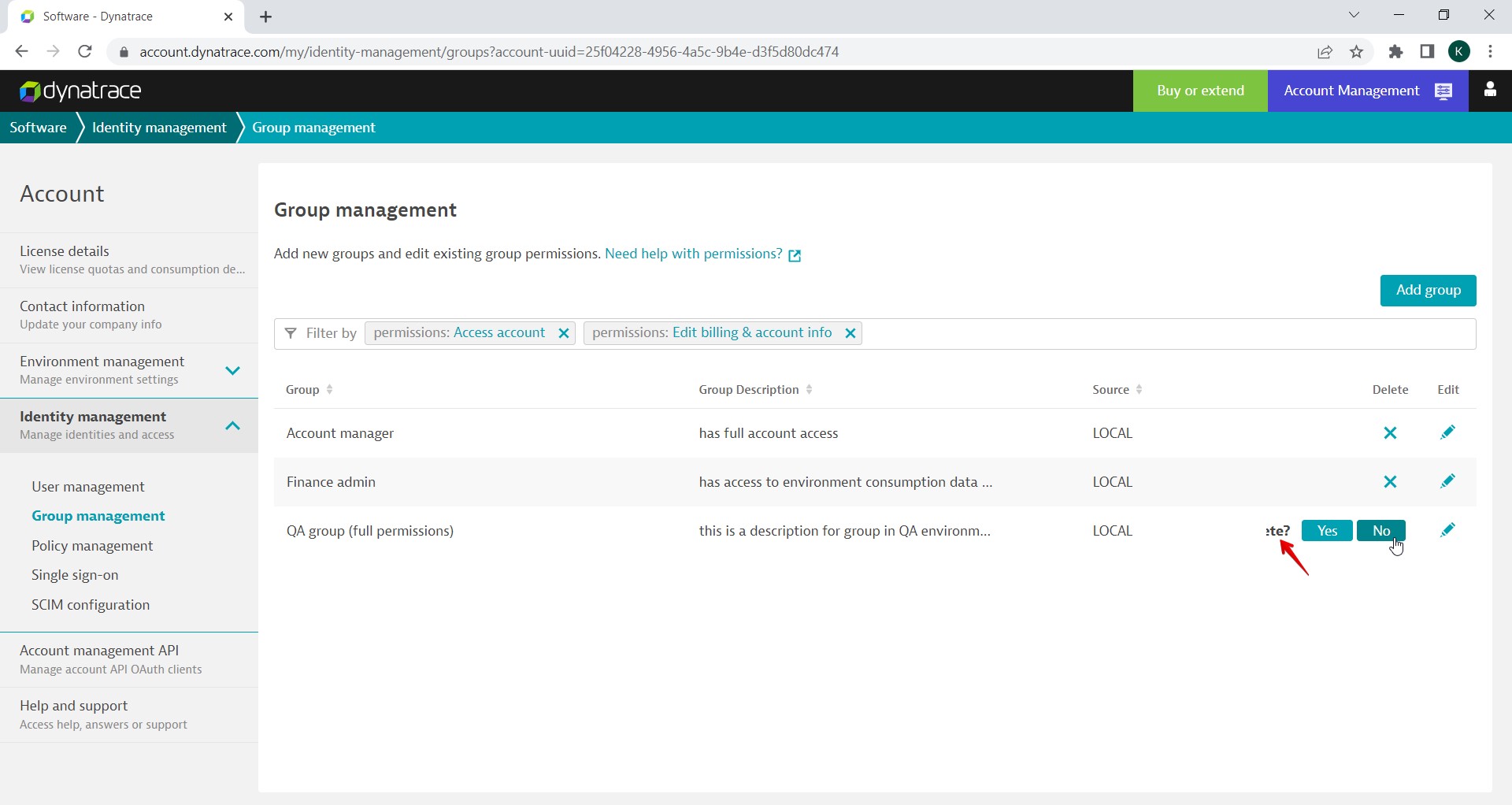The height and width of the screenshot is (805, 1512).
Task: Click the Buy or extend button
Action: tap(1200, 91)
